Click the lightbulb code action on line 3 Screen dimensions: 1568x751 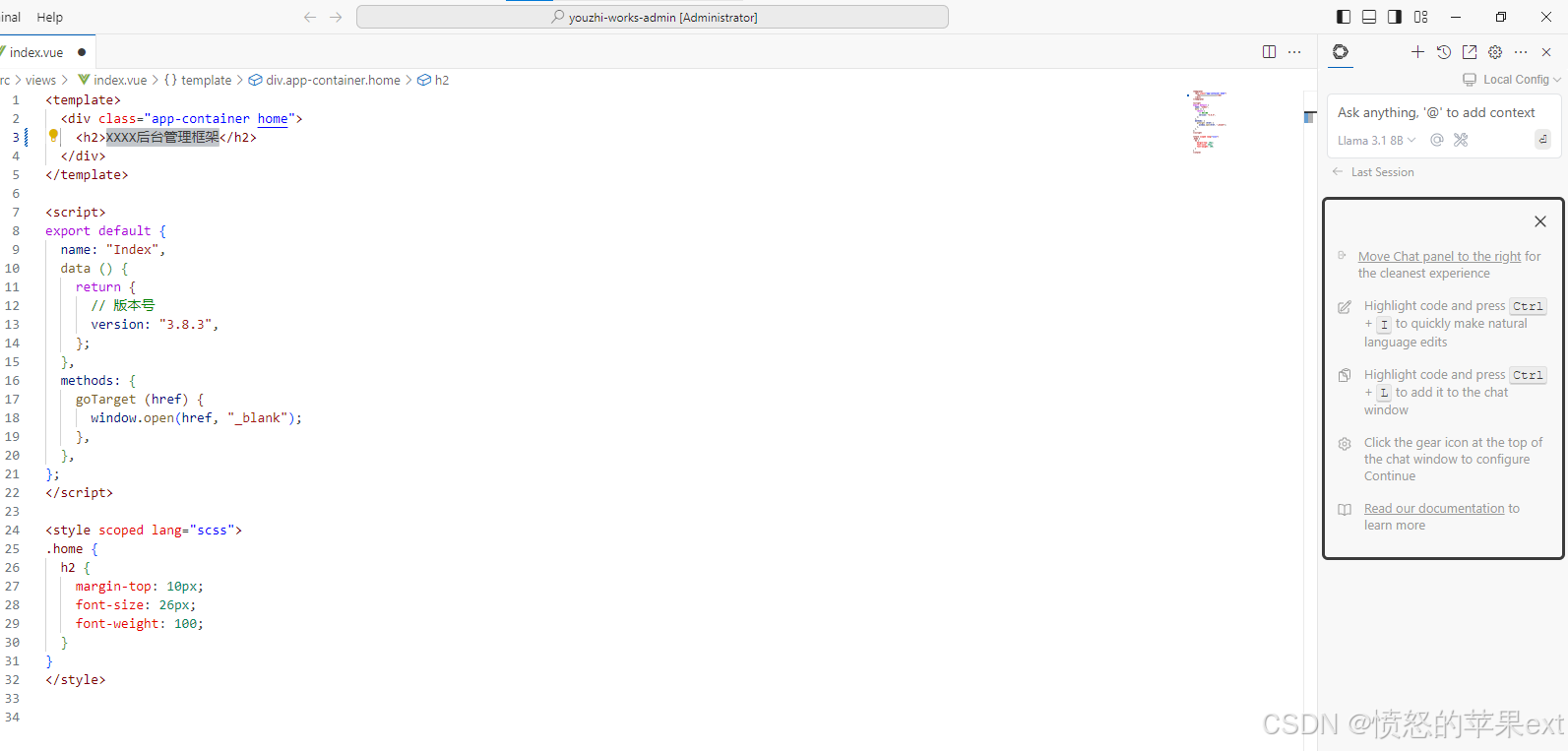click(x=54, y=137)
